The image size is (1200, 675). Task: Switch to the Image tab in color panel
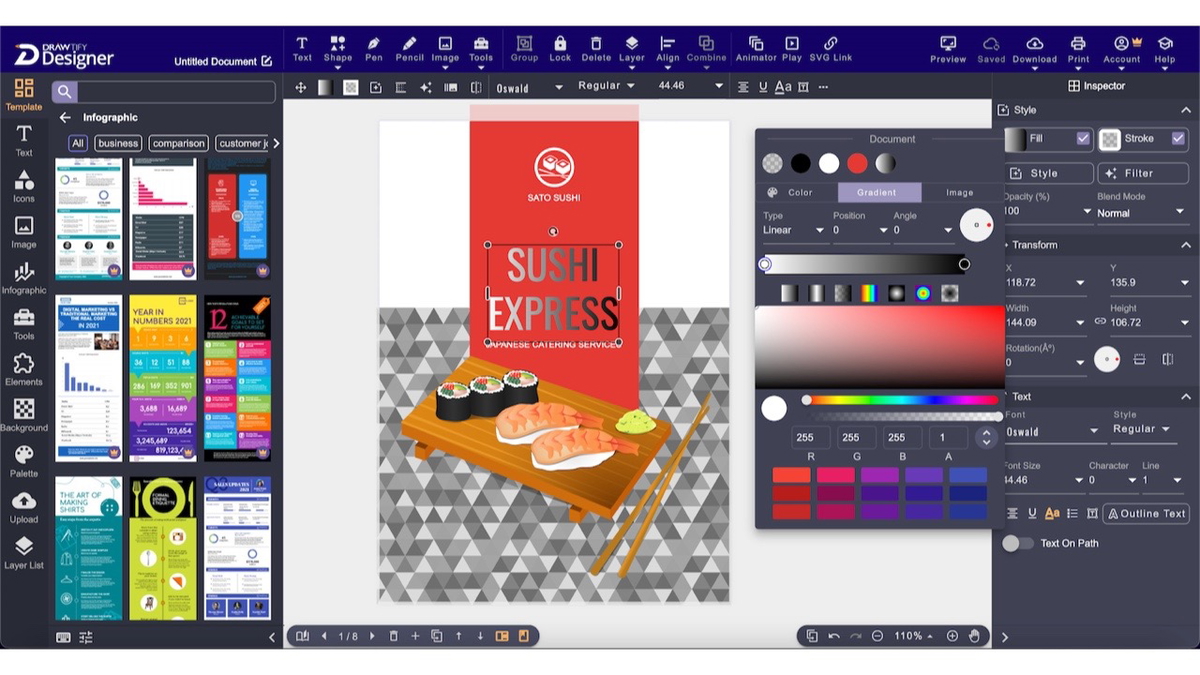(x=959, y=192)
